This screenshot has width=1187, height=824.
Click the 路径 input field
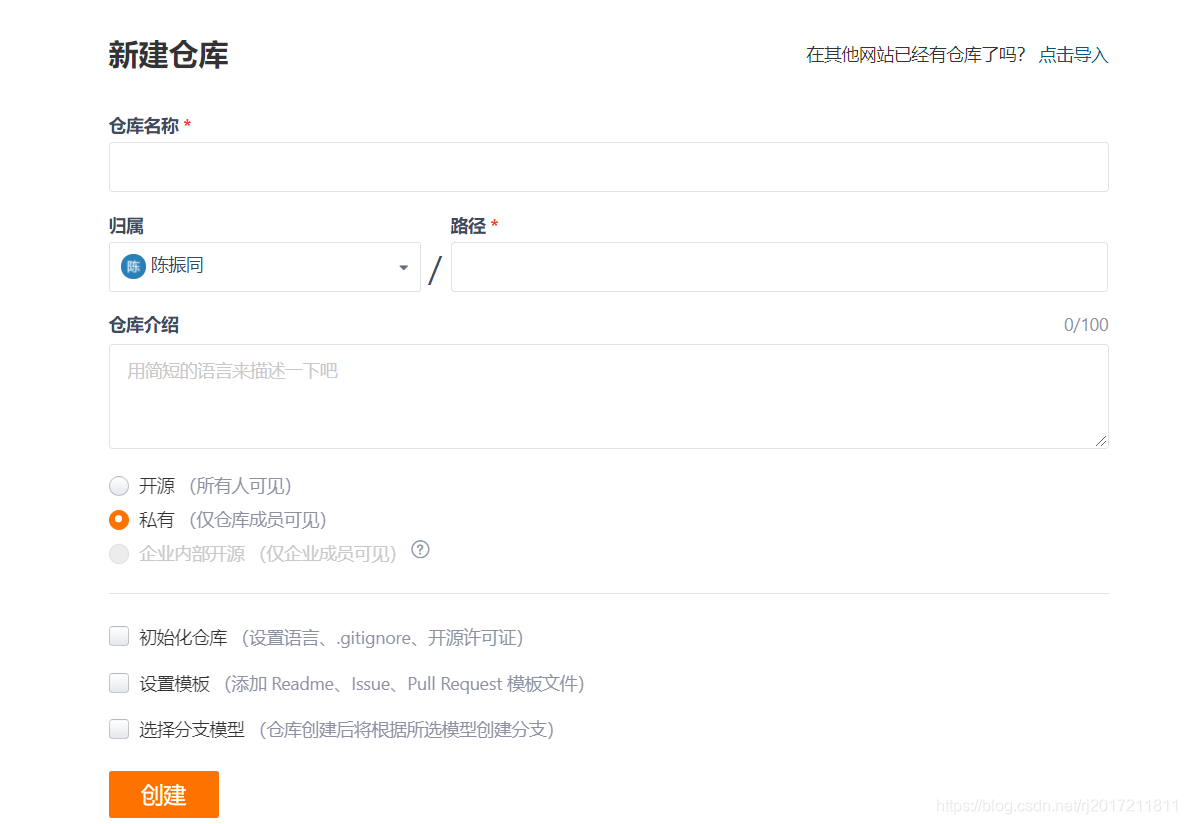pos(779,266)
